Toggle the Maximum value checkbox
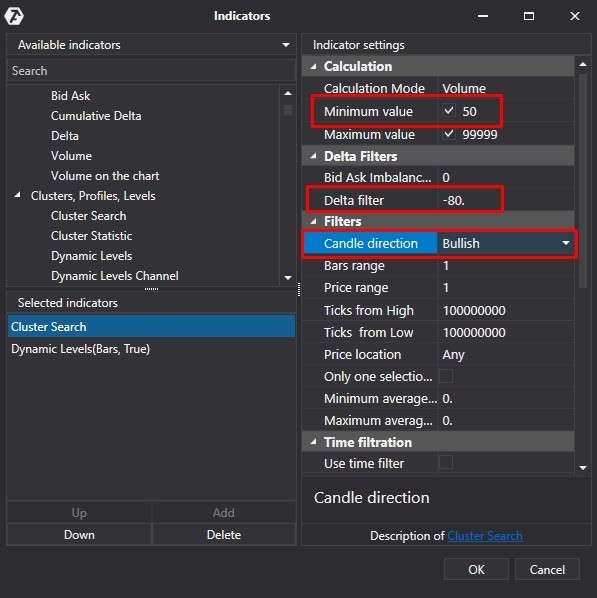597x598 pixels. tap(449, 134)
